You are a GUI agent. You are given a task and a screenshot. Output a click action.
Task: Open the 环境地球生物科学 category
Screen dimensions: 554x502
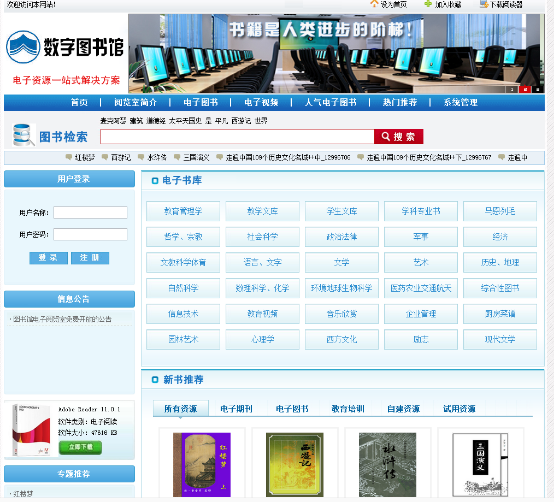click(342, 288)
